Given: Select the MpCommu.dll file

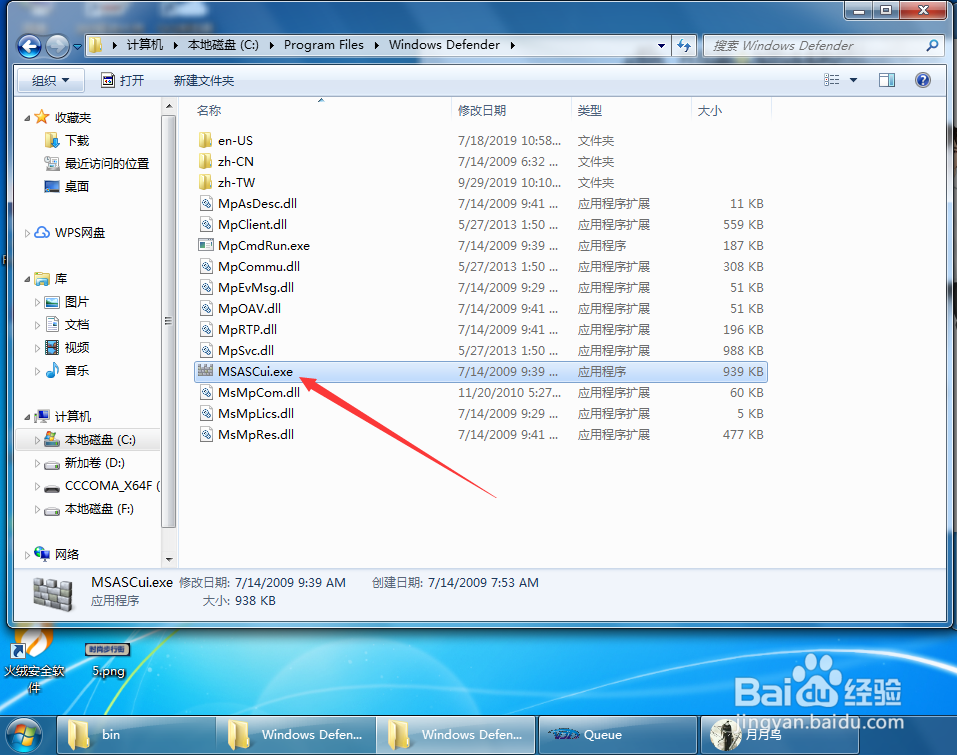Looking at the screenshot, I should [480, 267].
